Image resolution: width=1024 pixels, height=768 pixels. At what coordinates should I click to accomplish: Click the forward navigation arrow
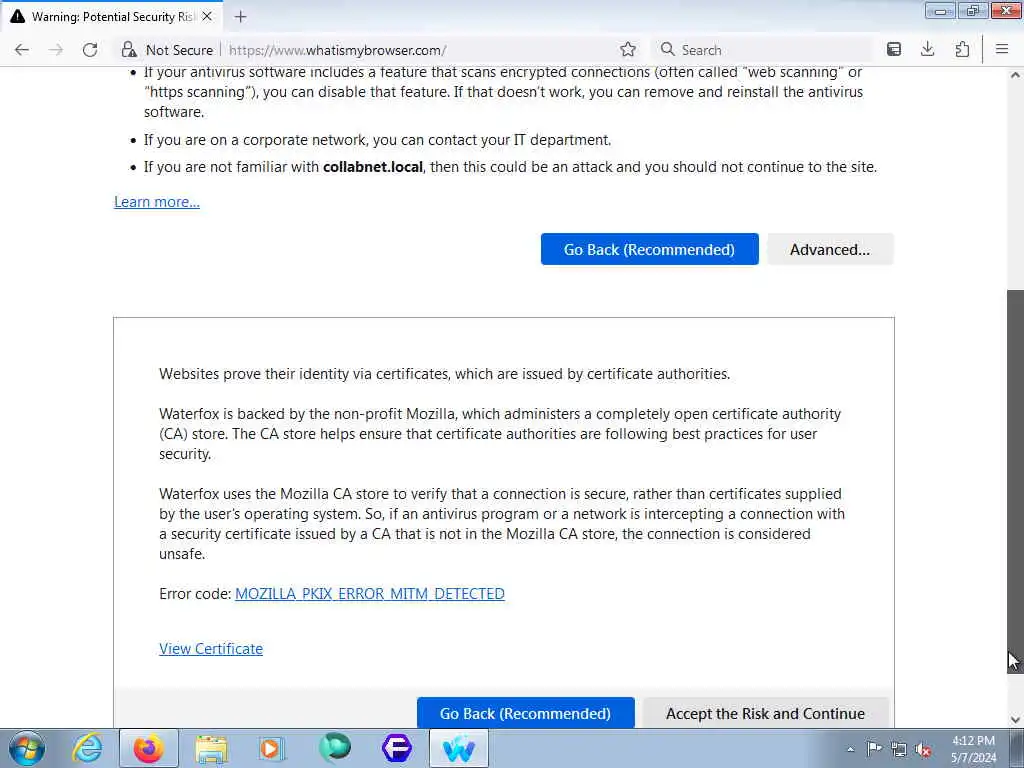56,50
